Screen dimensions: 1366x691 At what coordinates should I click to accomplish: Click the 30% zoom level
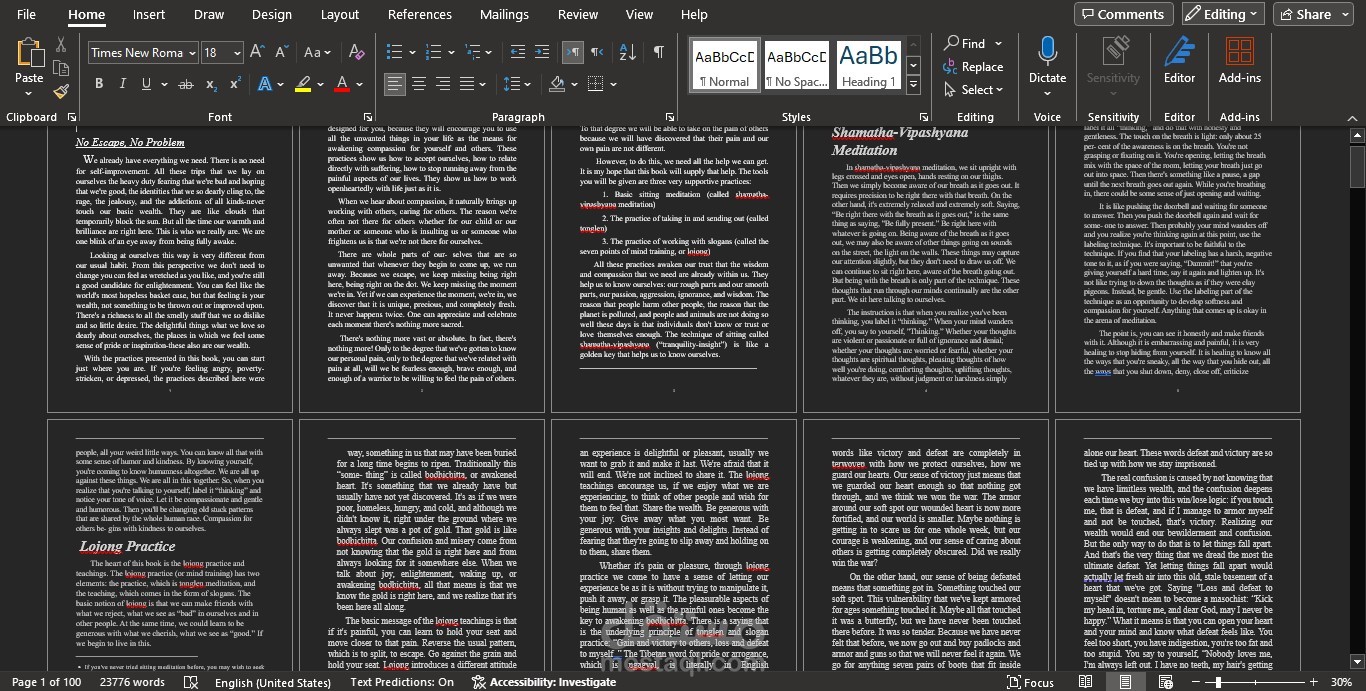(x=1341, y=682)
